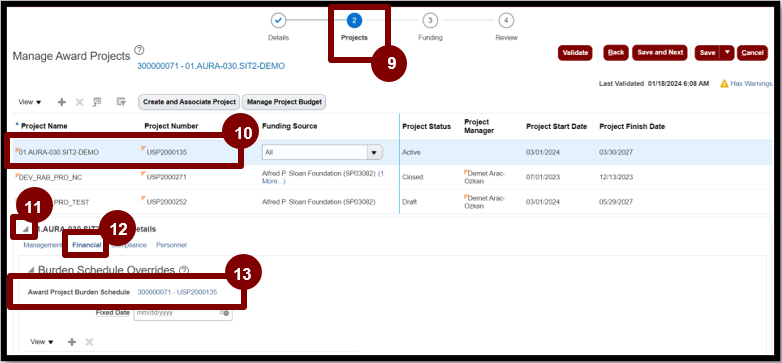Click Manage Project Budget button

pos(284,102)
